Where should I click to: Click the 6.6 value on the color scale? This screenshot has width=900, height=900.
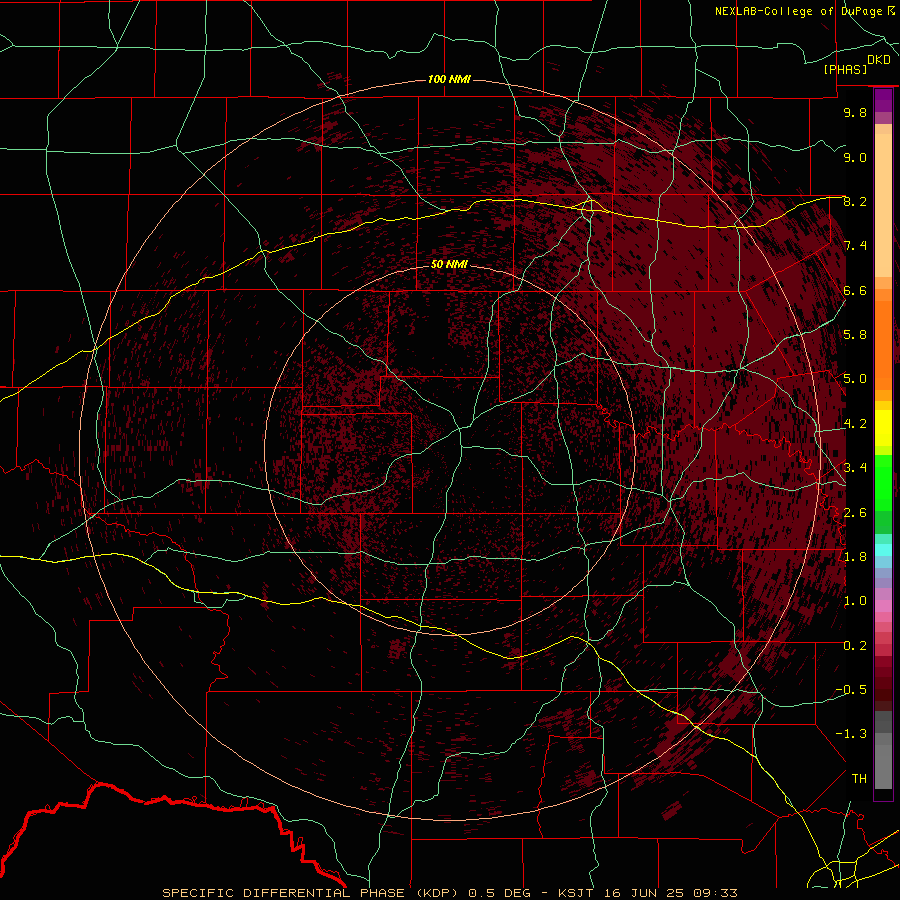pyautogui.click(x=855, y=290)
